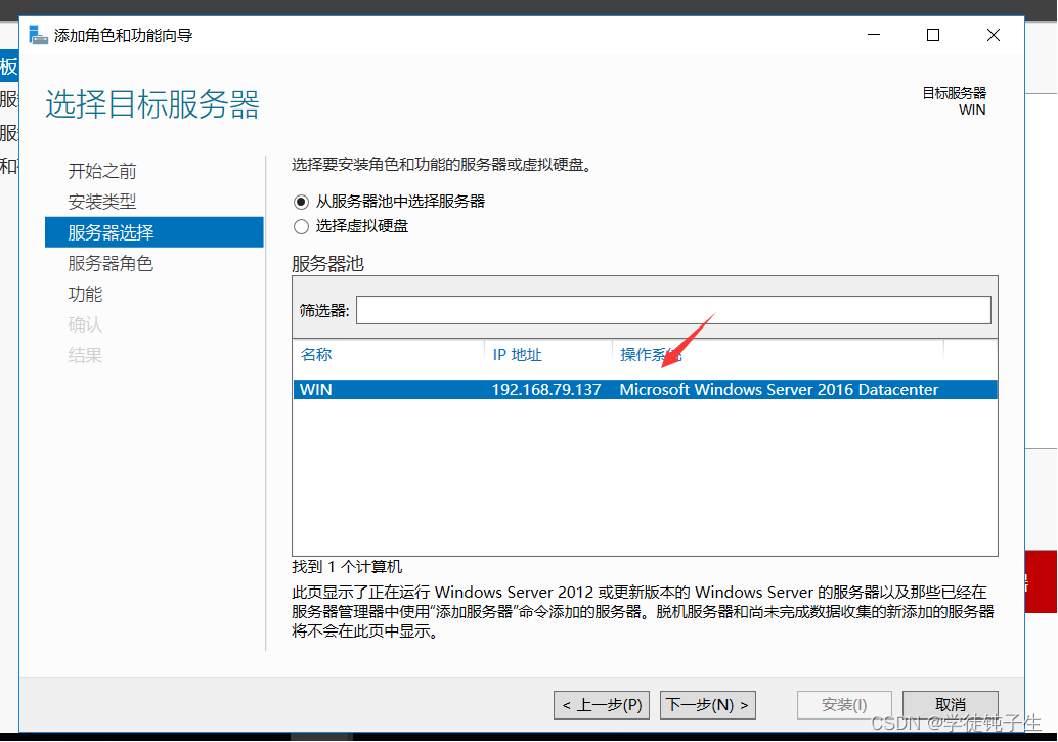Open the 安装类型 wizard step
1058x742 pixels.
(103, 202)
